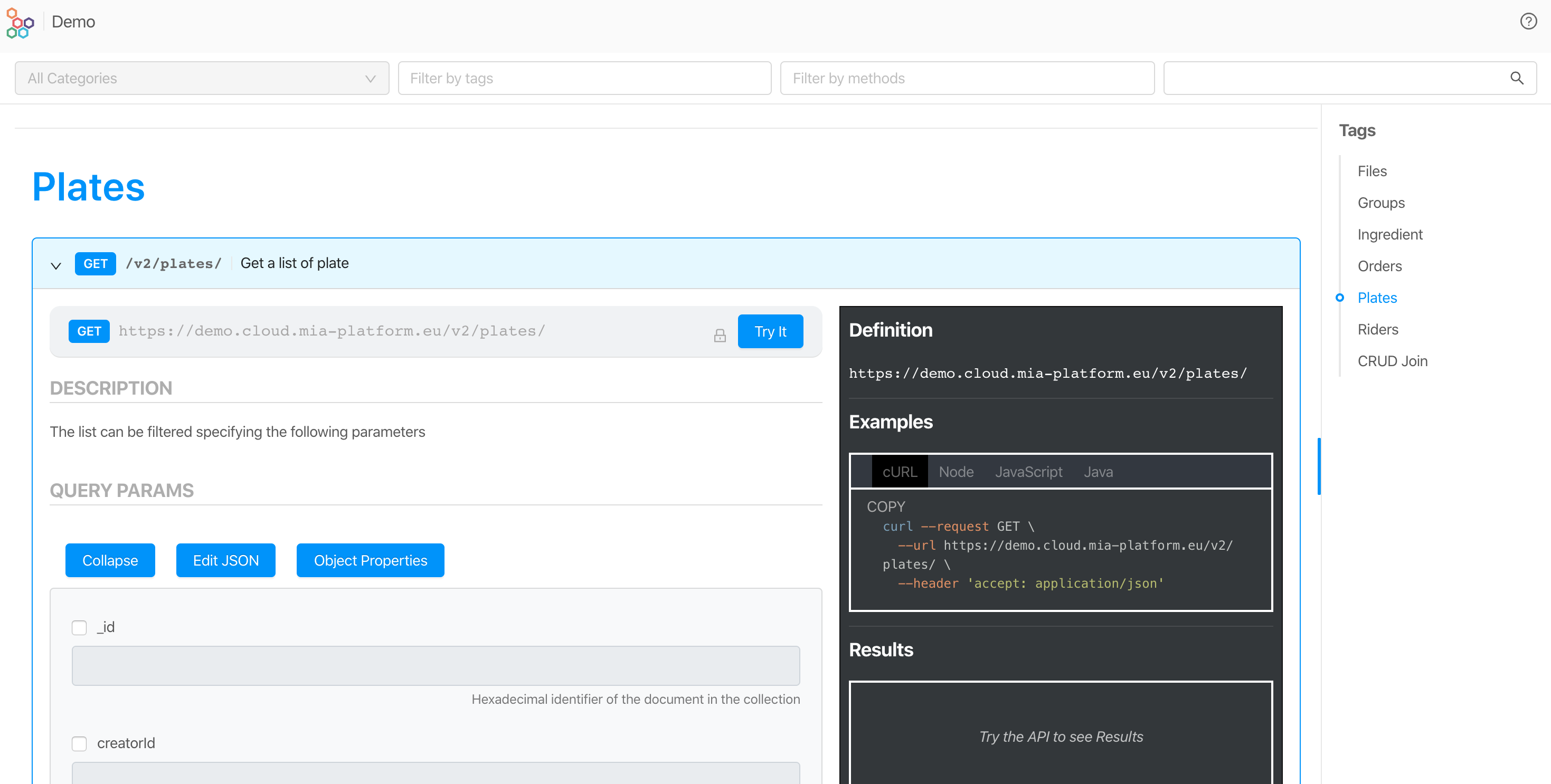Enable the _id query parameter checkbox
This screenshot has width=1551, height=784.
[x=79, y=627]
